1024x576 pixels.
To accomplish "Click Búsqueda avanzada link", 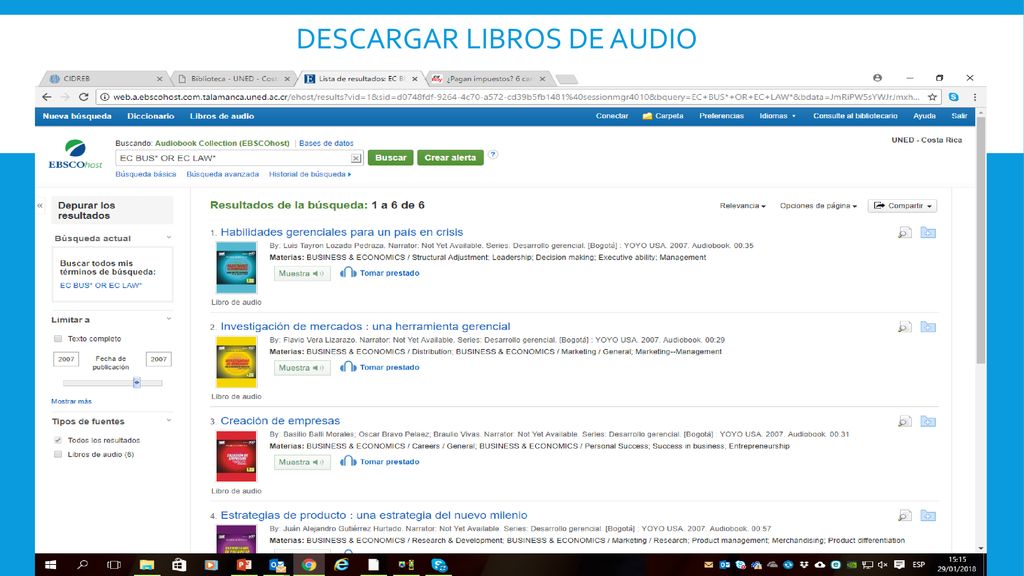I will [x=223, y=174].
